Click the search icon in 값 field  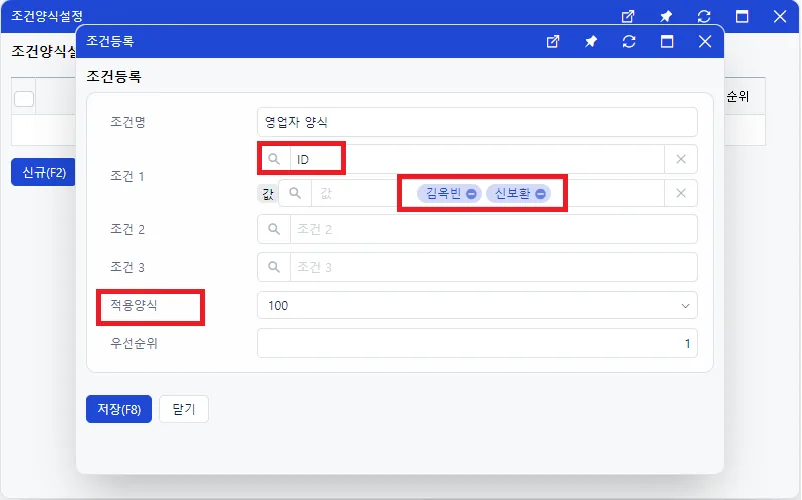(295, 193)
